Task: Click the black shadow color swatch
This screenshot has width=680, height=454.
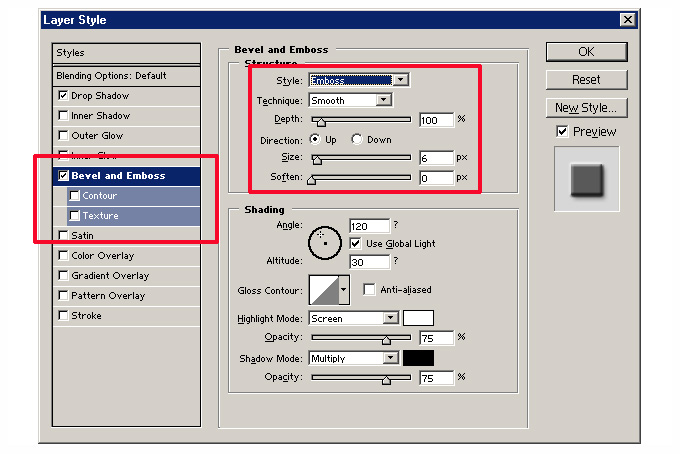Action: (418, 358)
